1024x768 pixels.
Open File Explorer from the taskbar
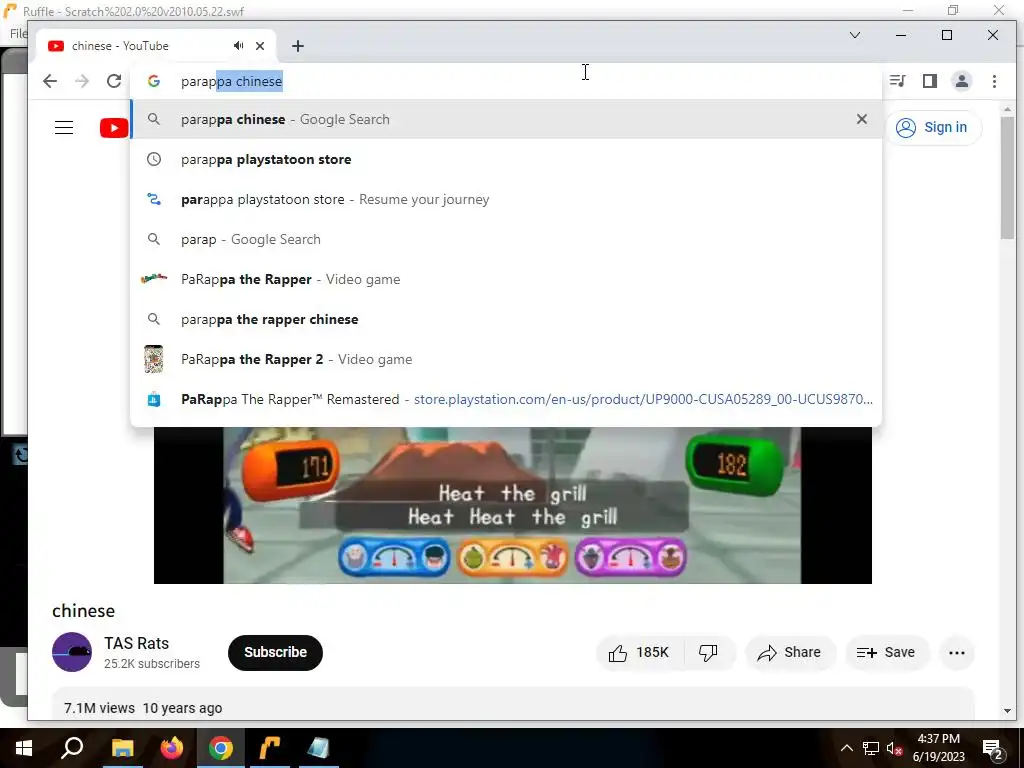(122, 748)
